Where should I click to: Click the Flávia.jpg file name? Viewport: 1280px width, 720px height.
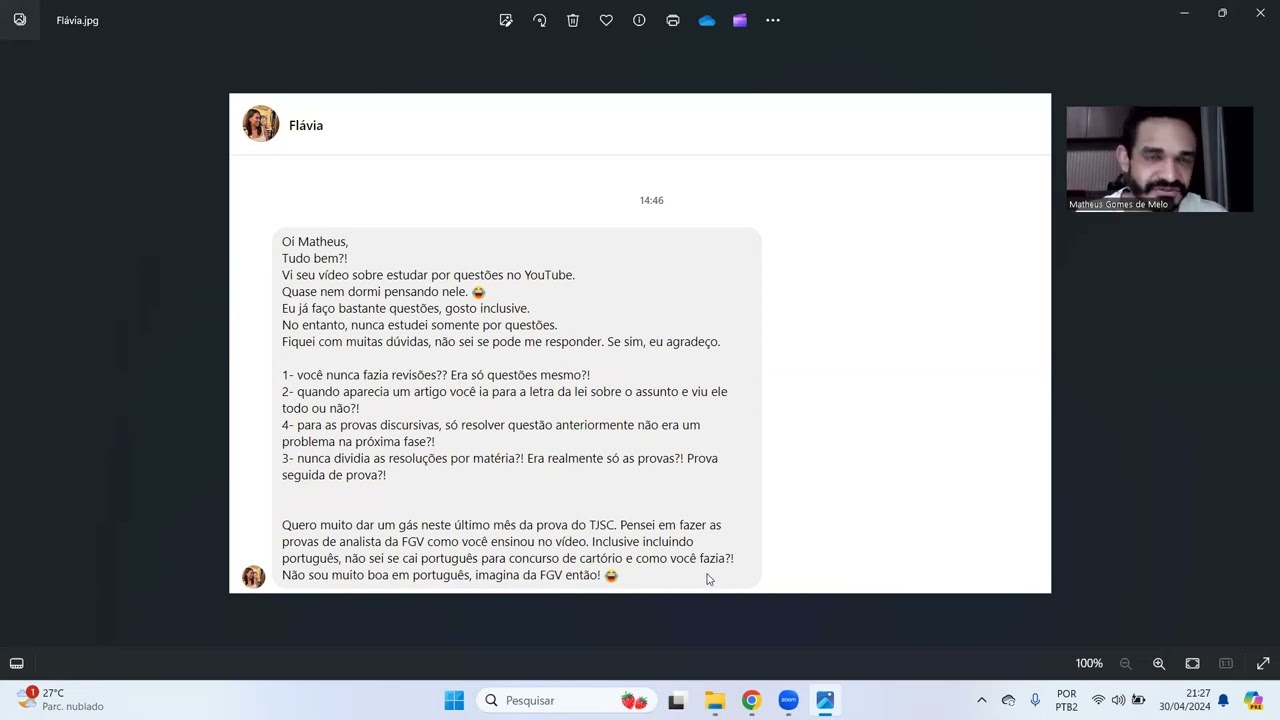point(77,20)
